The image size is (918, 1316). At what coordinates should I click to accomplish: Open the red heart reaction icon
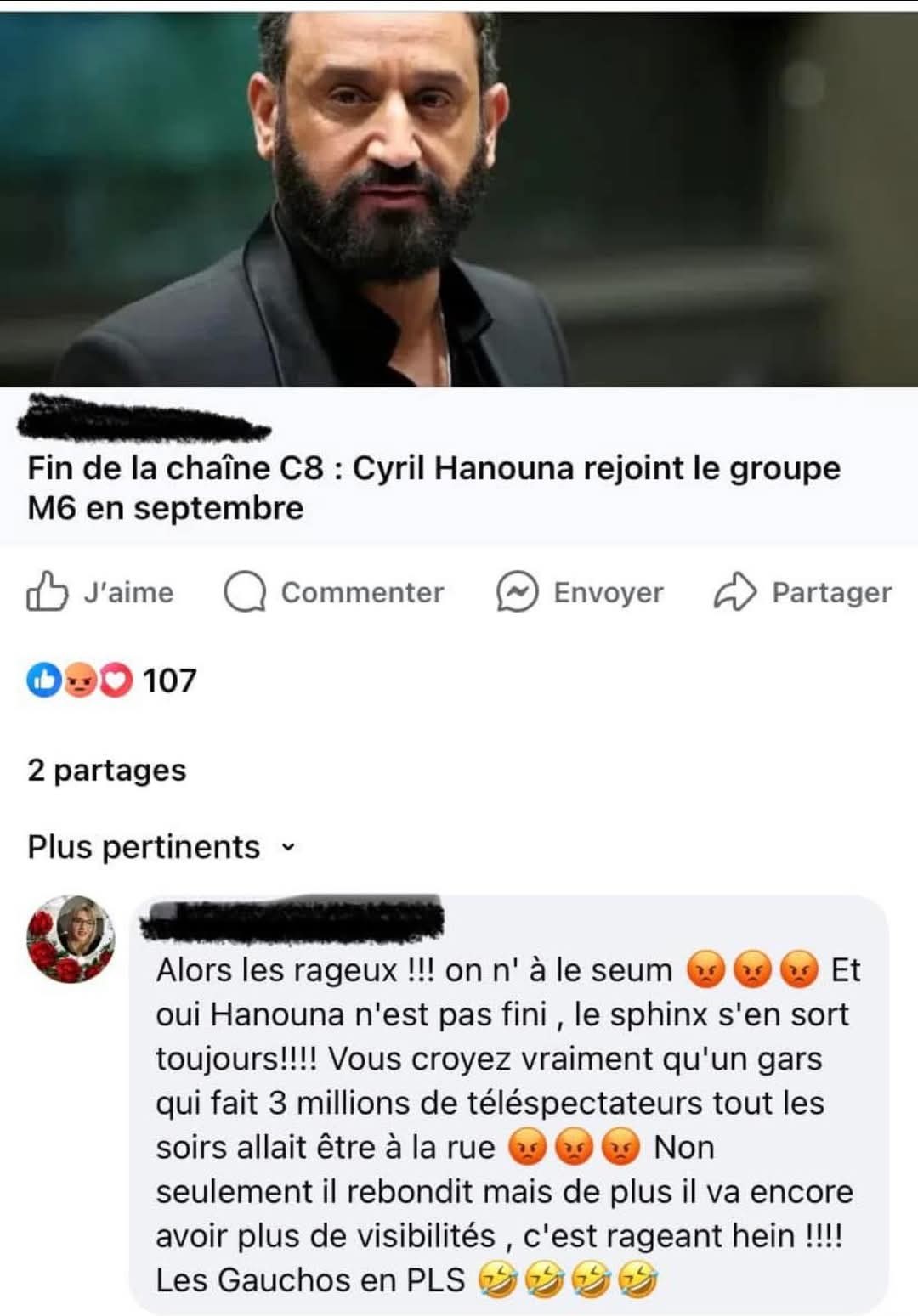coord(116,680)
